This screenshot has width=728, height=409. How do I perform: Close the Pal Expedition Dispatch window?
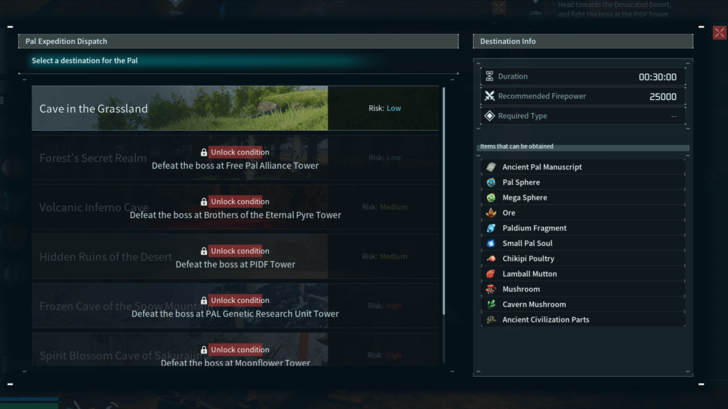click(x=719, y=32)
